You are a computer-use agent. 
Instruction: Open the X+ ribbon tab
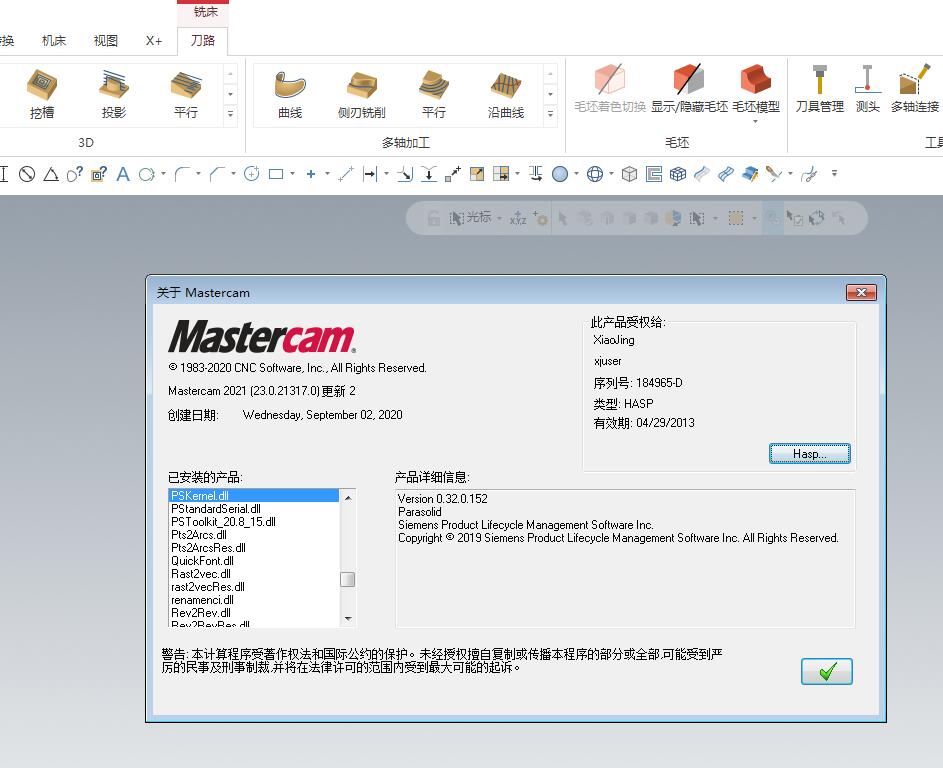(x=154, y=40)
